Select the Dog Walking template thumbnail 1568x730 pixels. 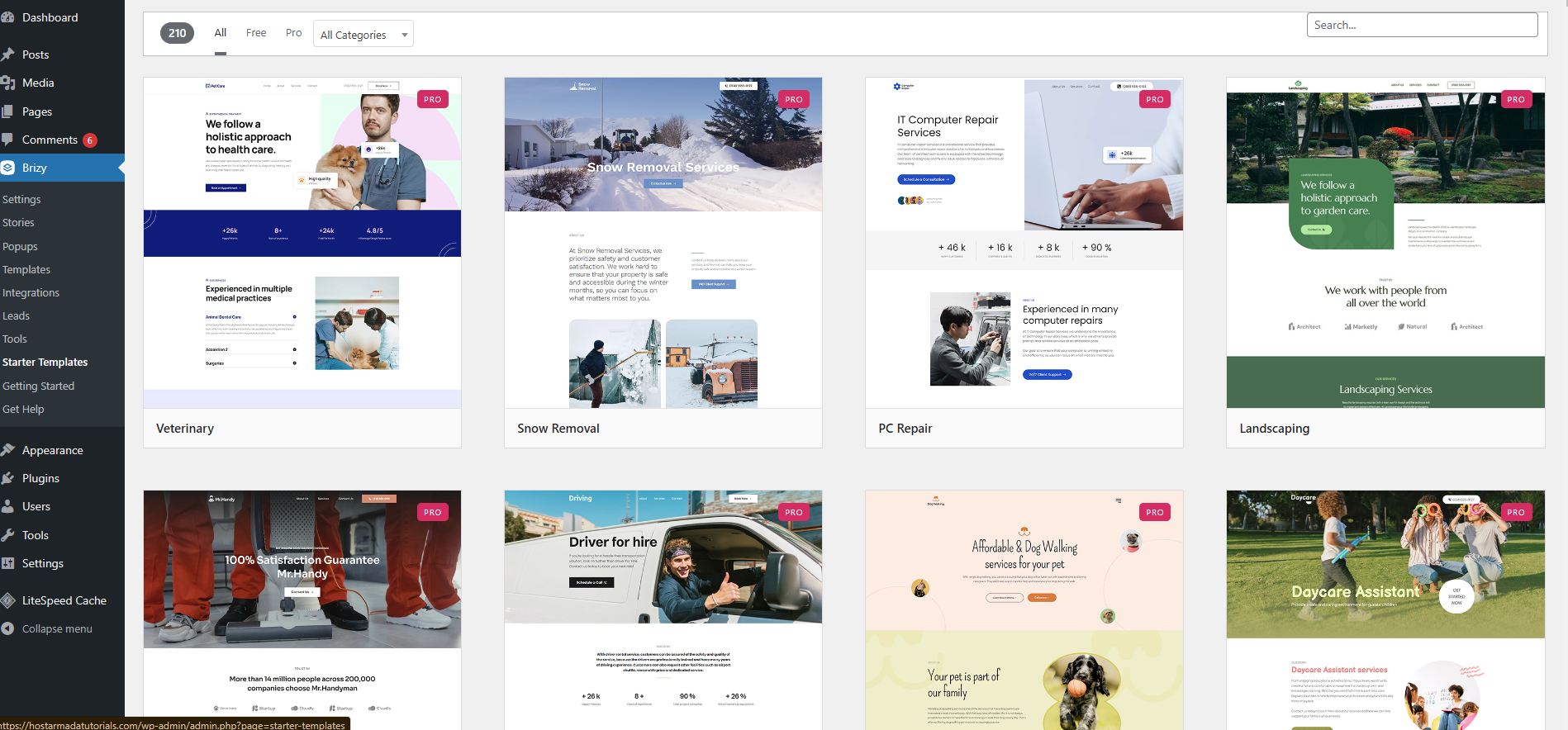(1024, 610)
